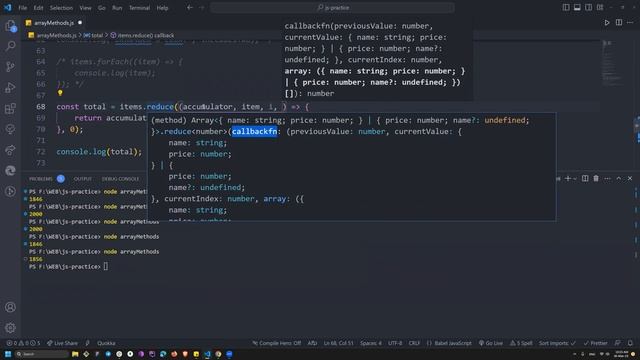
Task: Click Quokka in the status bar
Action: click(x=106, y=343)
